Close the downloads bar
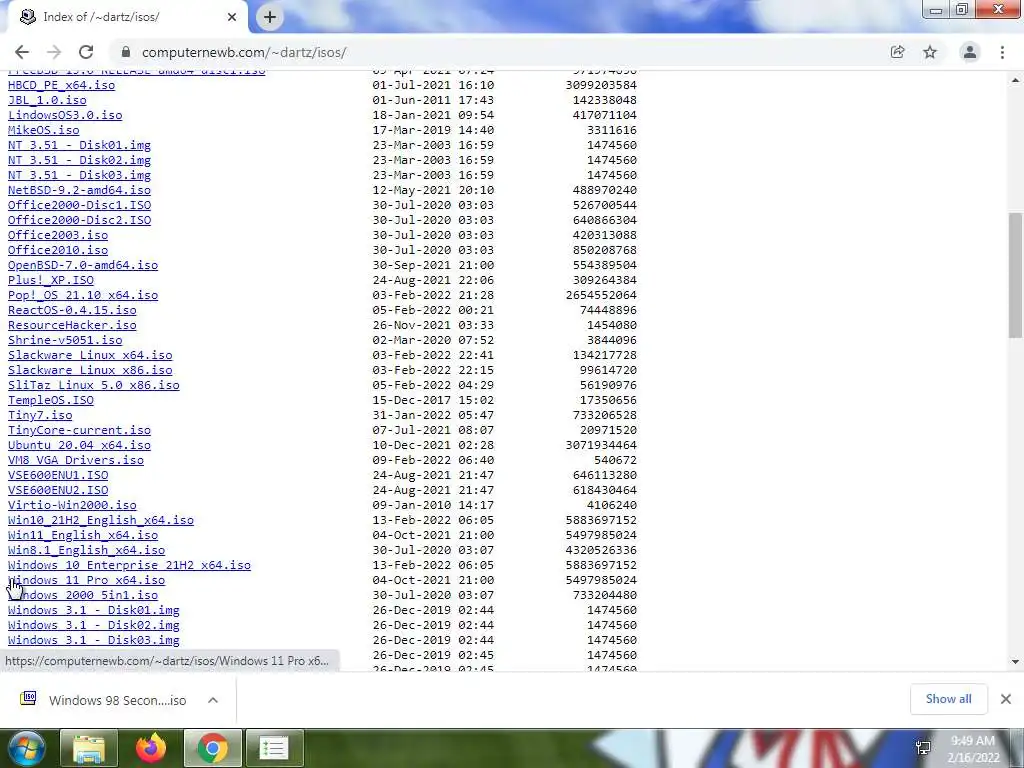 [1006, 699]
